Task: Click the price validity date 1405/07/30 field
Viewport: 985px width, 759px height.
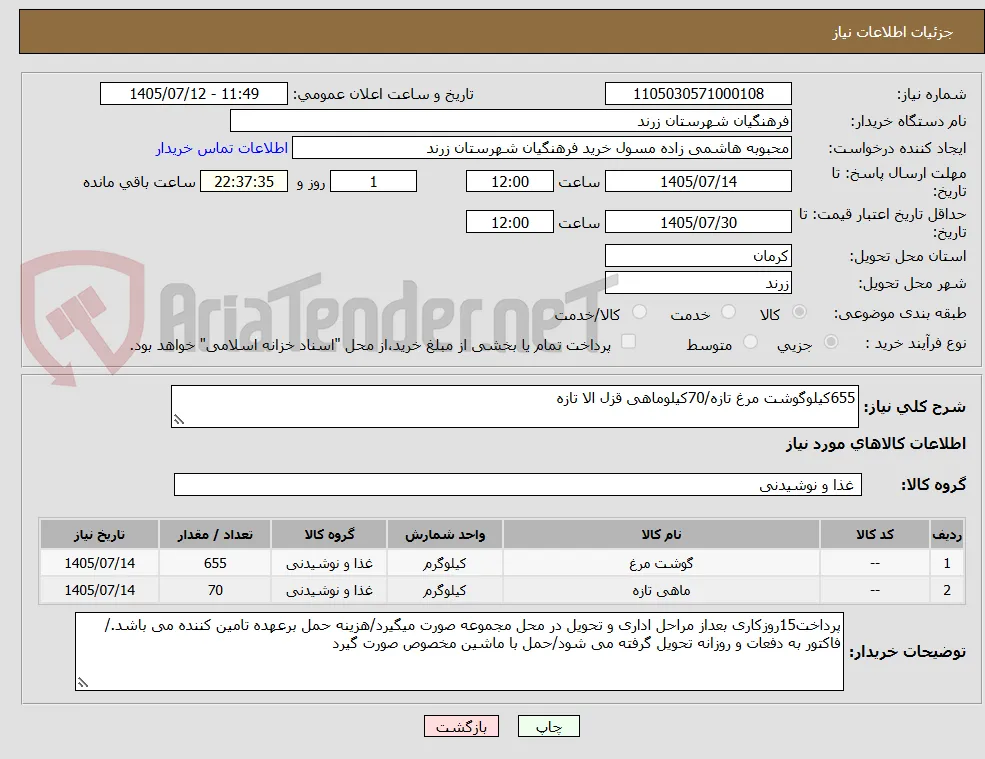Action: [698, 222]
